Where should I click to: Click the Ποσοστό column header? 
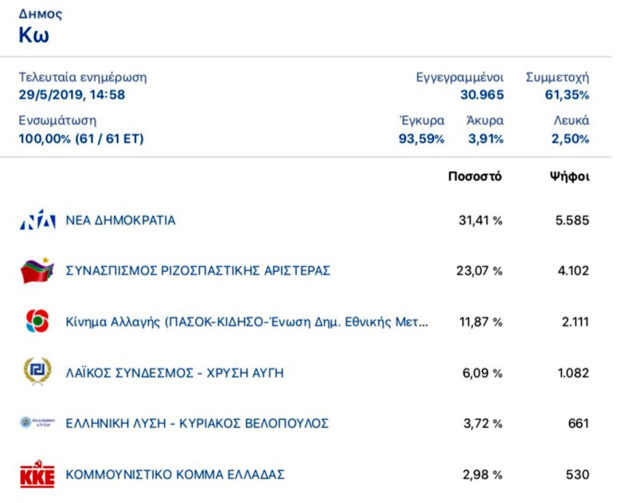(475, 176)
